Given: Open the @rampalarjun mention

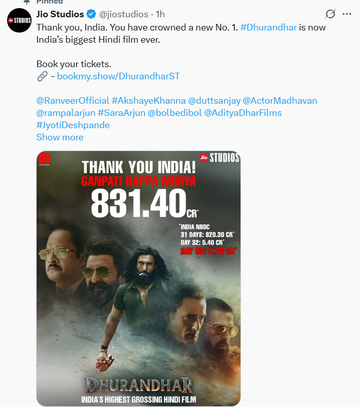Looking at the screenshot, I should point(66,113).
